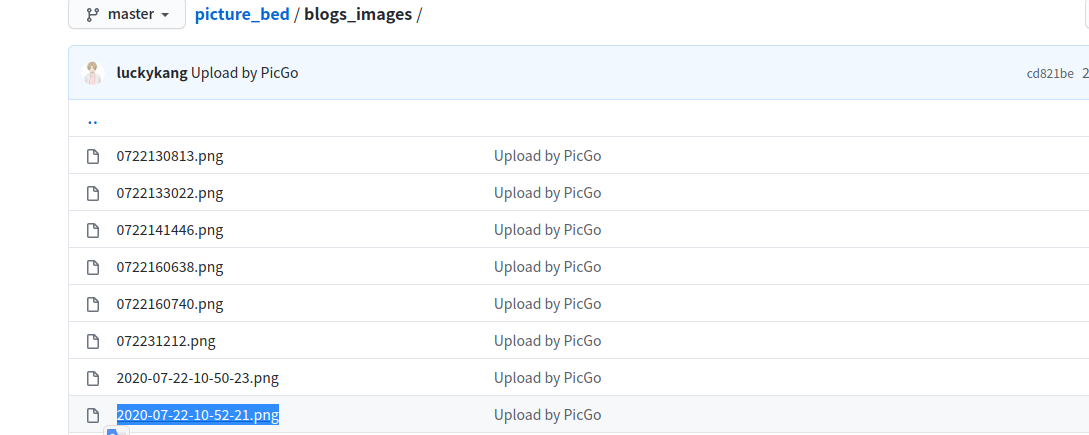Image resolution: width=1089 pixels, height=435 pixels.
Task: Open luckykang profile from commit header
Action: 152,73
